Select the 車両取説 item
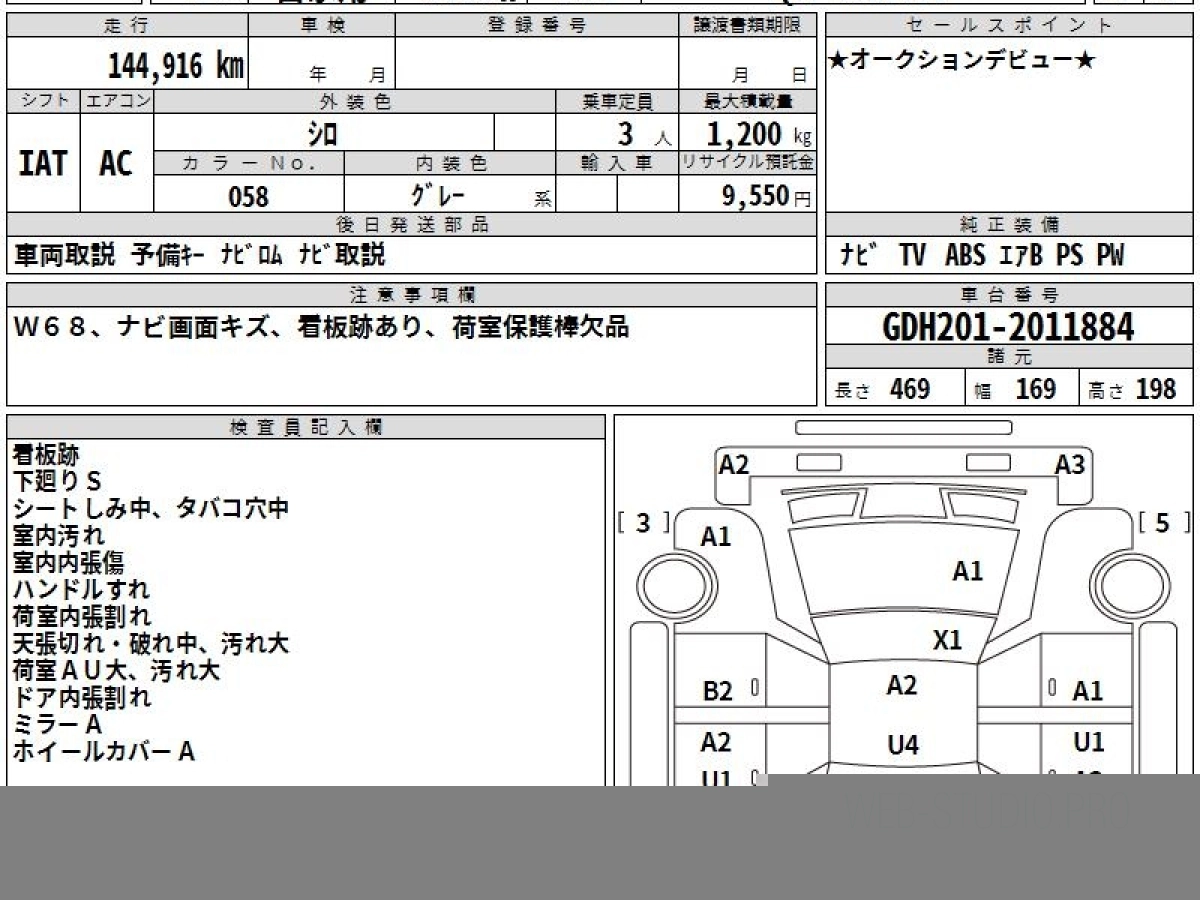 coord(65,255)
